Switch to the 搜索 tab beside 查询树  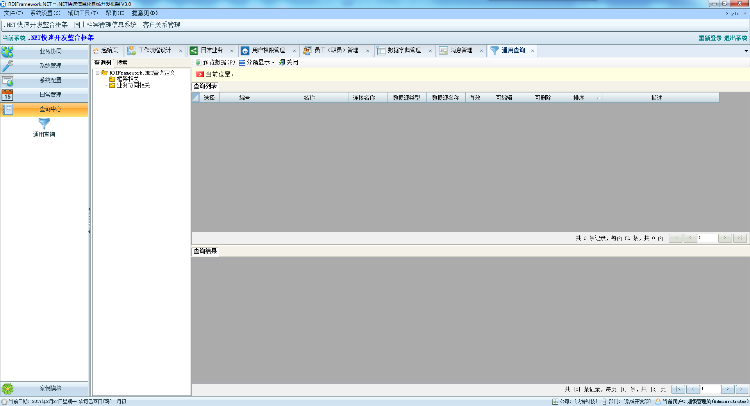122,63
